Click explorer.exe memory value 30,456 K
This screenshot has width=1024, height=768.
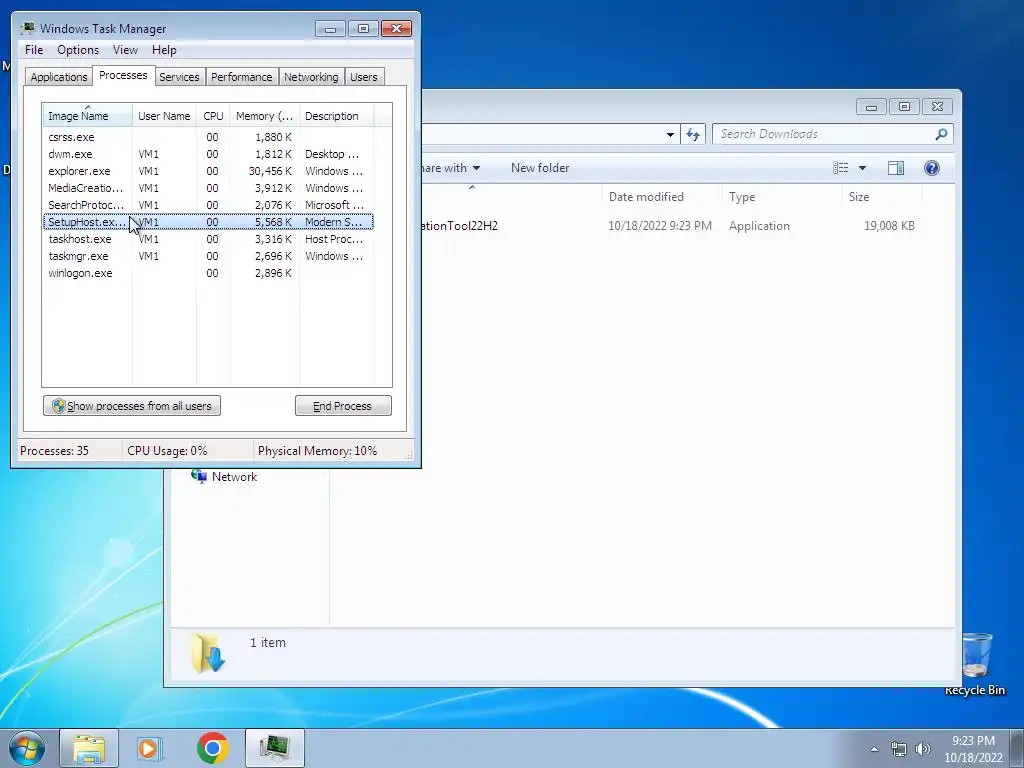[x=270, y=171]
